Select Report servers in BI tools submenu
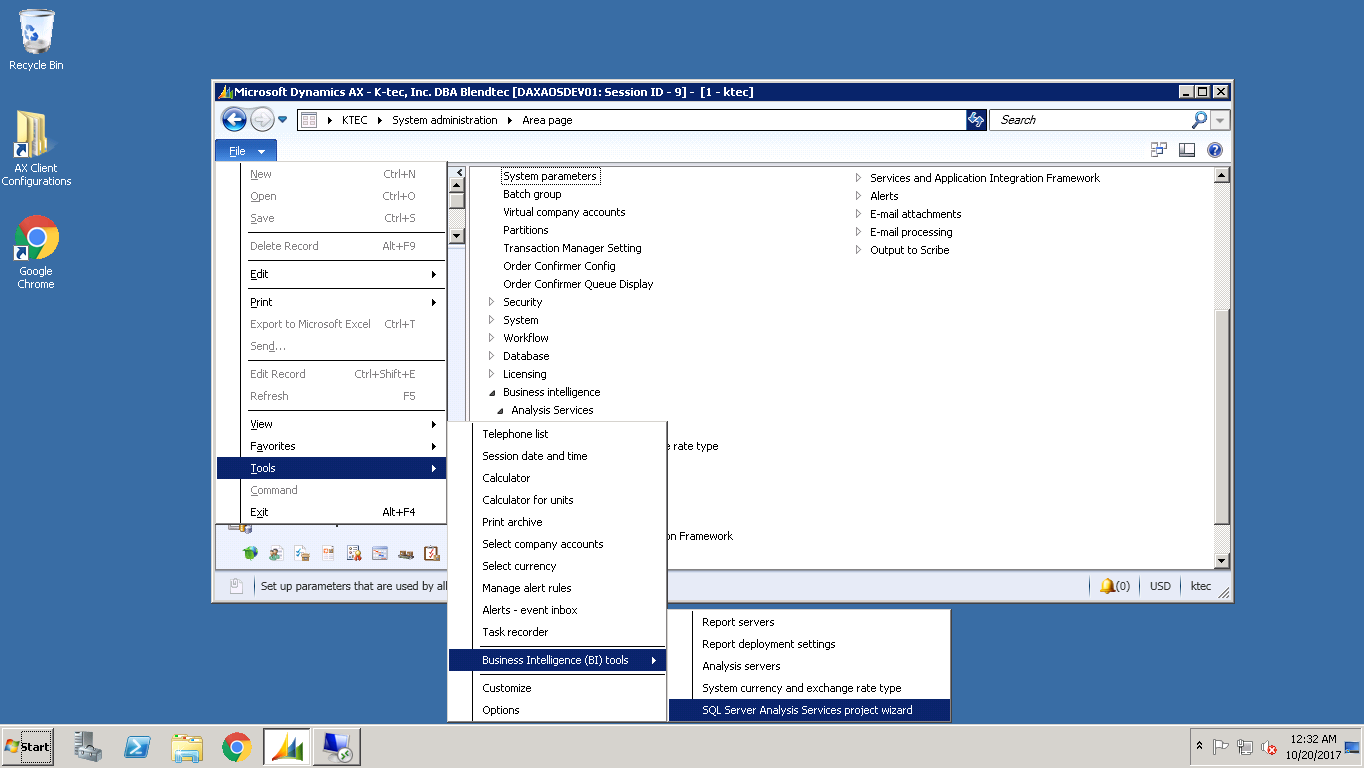1364x768 pixels. [x=809, y=622]
